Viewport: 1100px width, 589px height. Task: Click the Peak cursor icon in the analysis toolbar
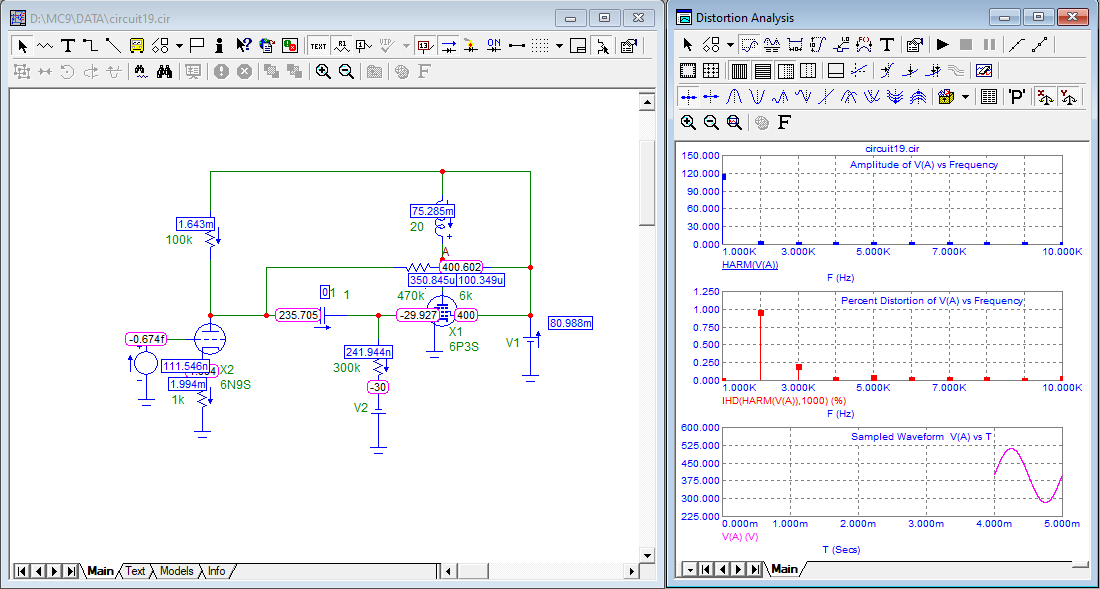(x=734, y=97)
